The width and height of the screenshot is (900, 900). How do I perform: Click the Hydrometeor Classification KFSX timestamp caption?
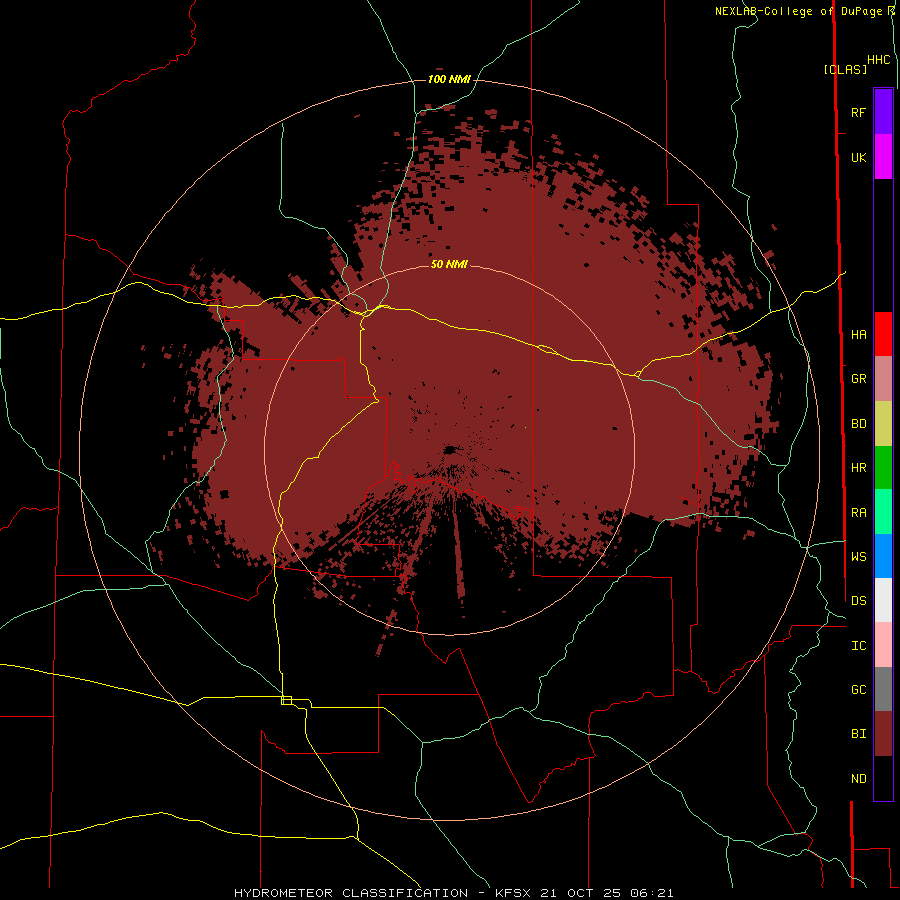(453, 893)
